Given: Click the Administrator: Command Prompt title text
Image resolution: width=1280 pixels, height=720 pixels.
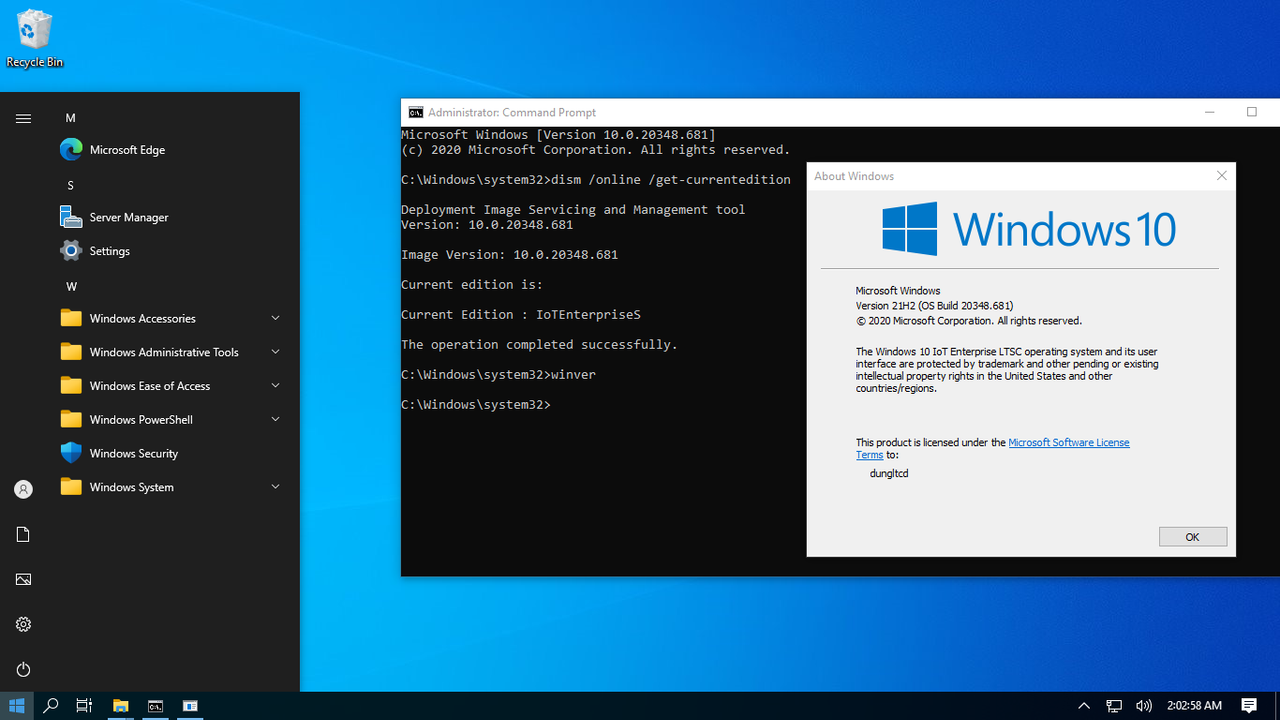Looking at the screenshot, I should (512, 112).
